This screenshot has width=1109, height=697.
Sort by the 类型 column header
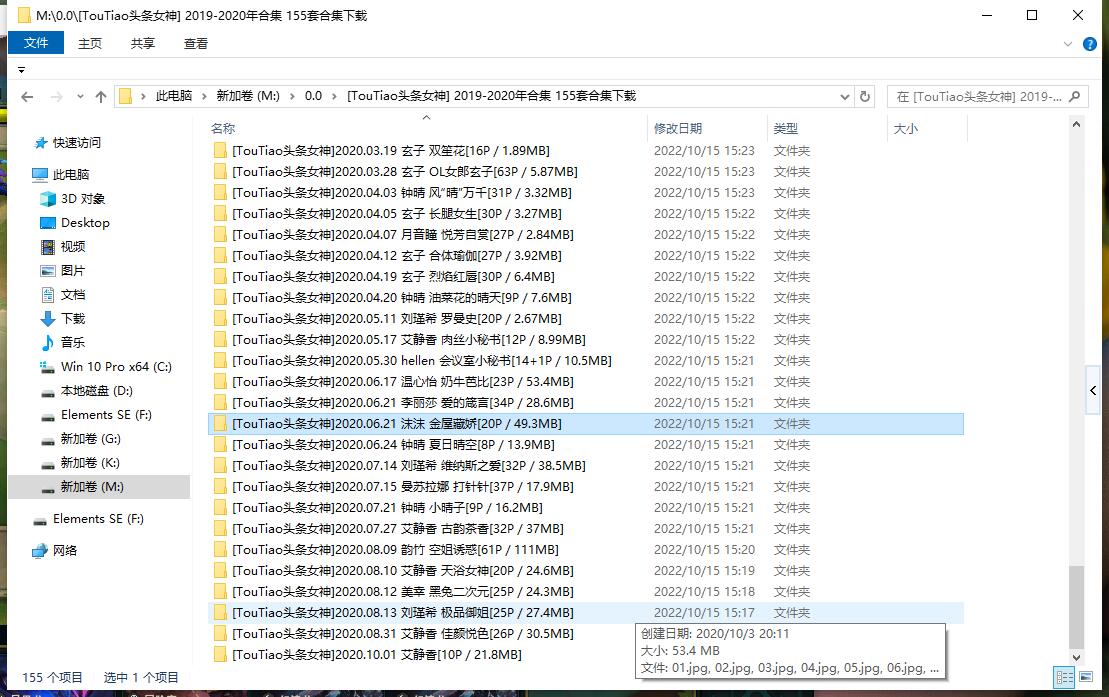point(785,128)
